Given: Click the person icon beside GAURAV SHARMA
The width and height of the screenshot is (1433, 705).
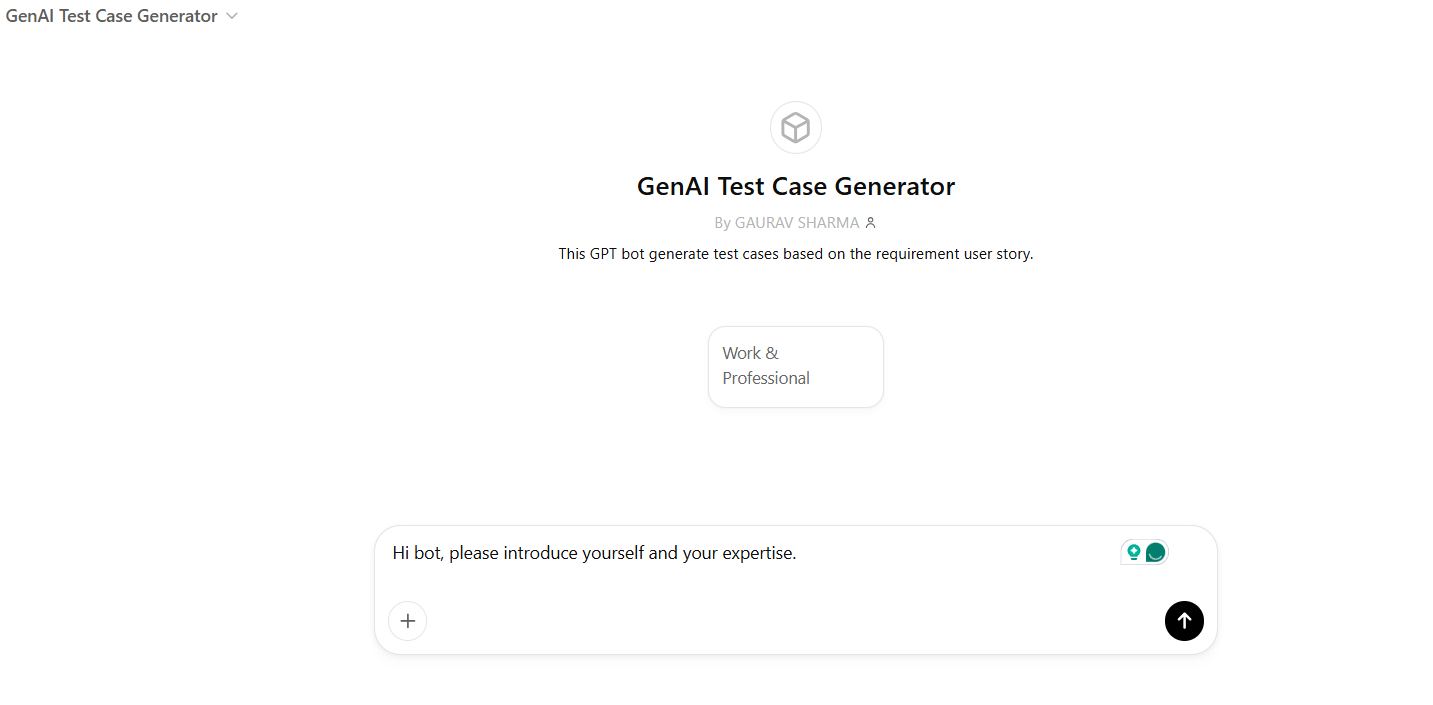Looking at the screenshot, I should (870, 222).
